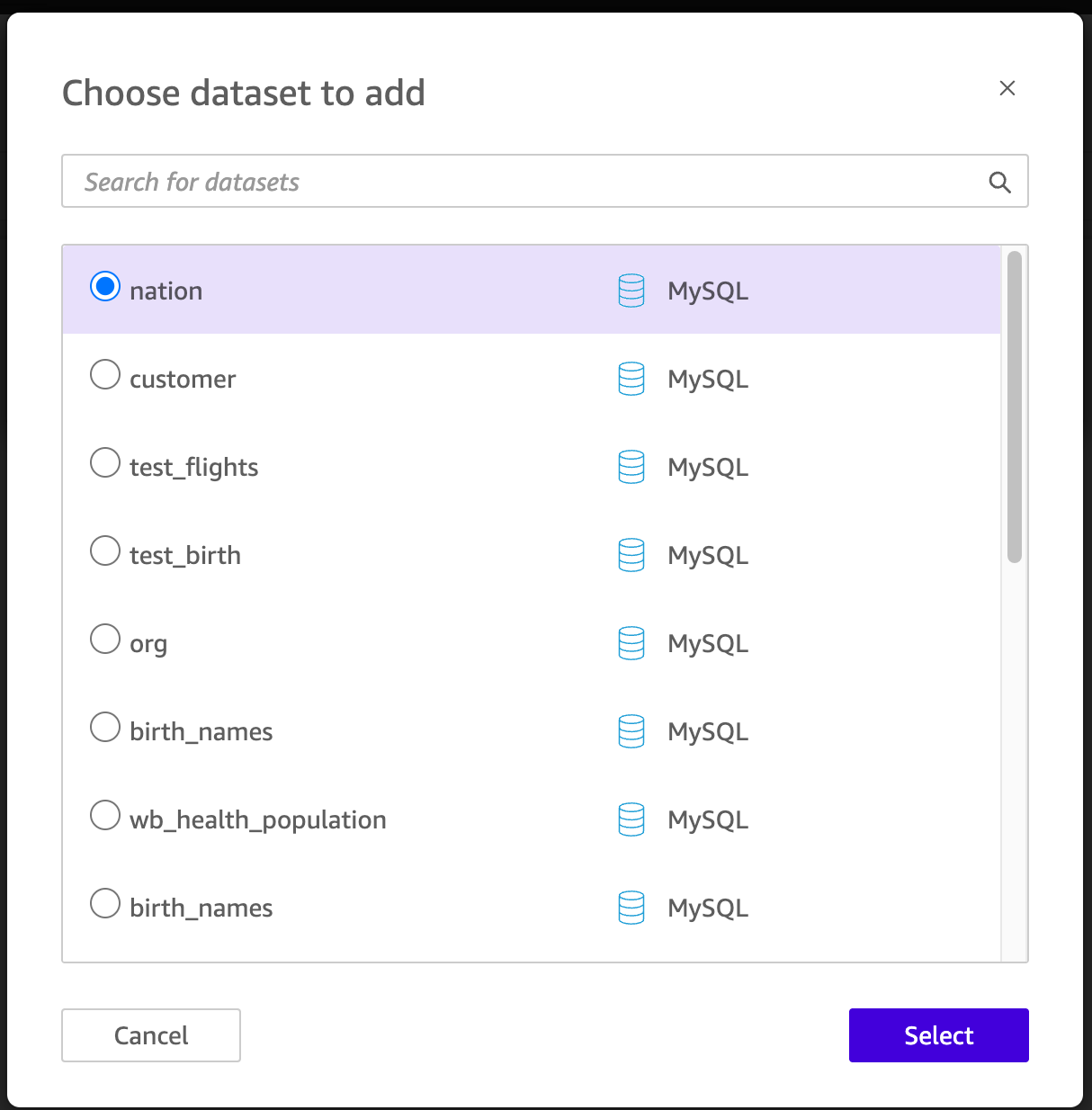Click the wb_health_population database icon

pyautogui.click(x=631, y=819)
